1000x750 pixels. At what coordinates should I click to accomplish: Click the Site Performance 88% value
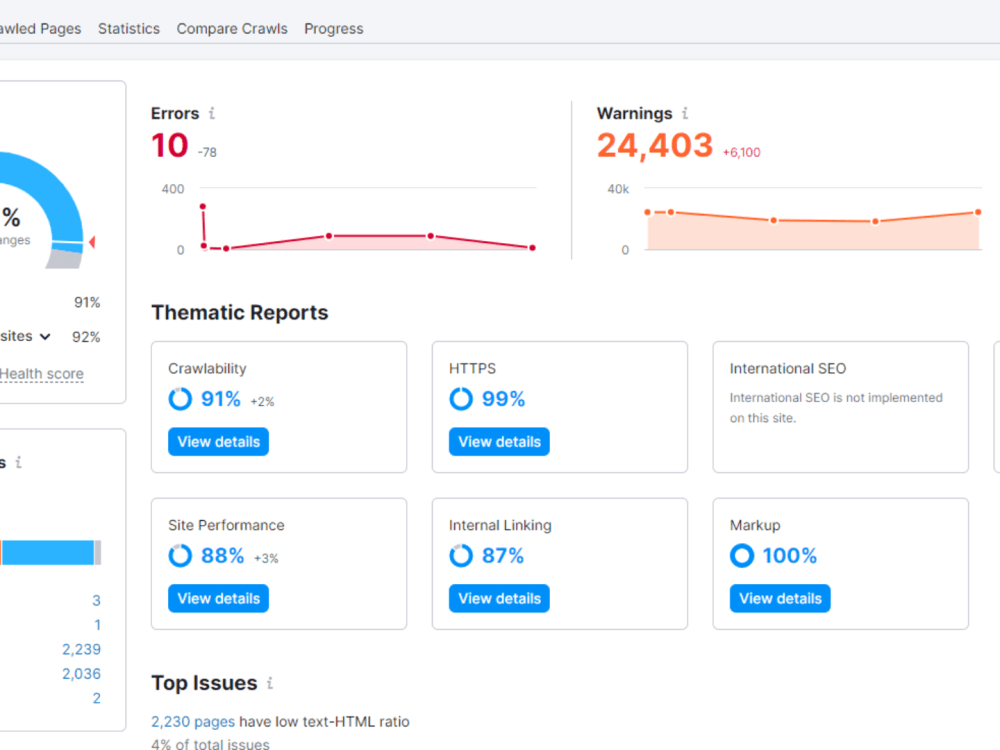click(223, 556)
